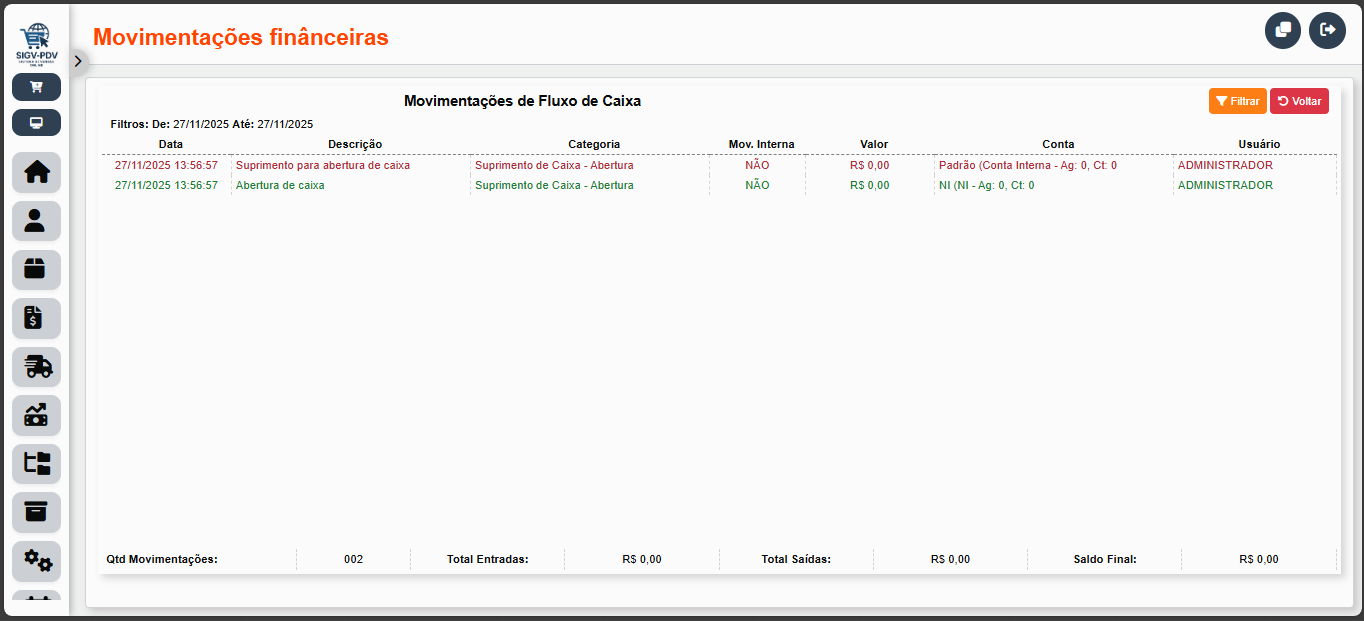
Task: Click the monitor PDV icon in sidebar
Action: point(36,123)
